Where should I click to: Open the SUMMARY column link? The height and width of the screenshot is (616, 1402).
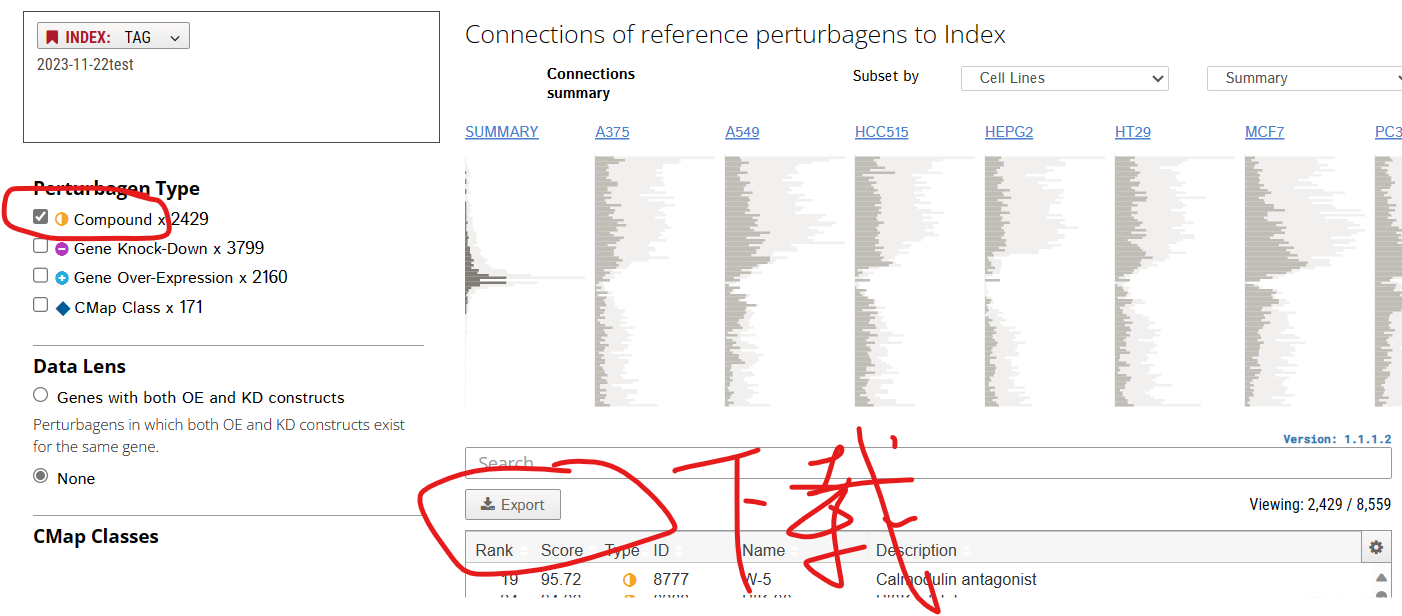(502, 132)
